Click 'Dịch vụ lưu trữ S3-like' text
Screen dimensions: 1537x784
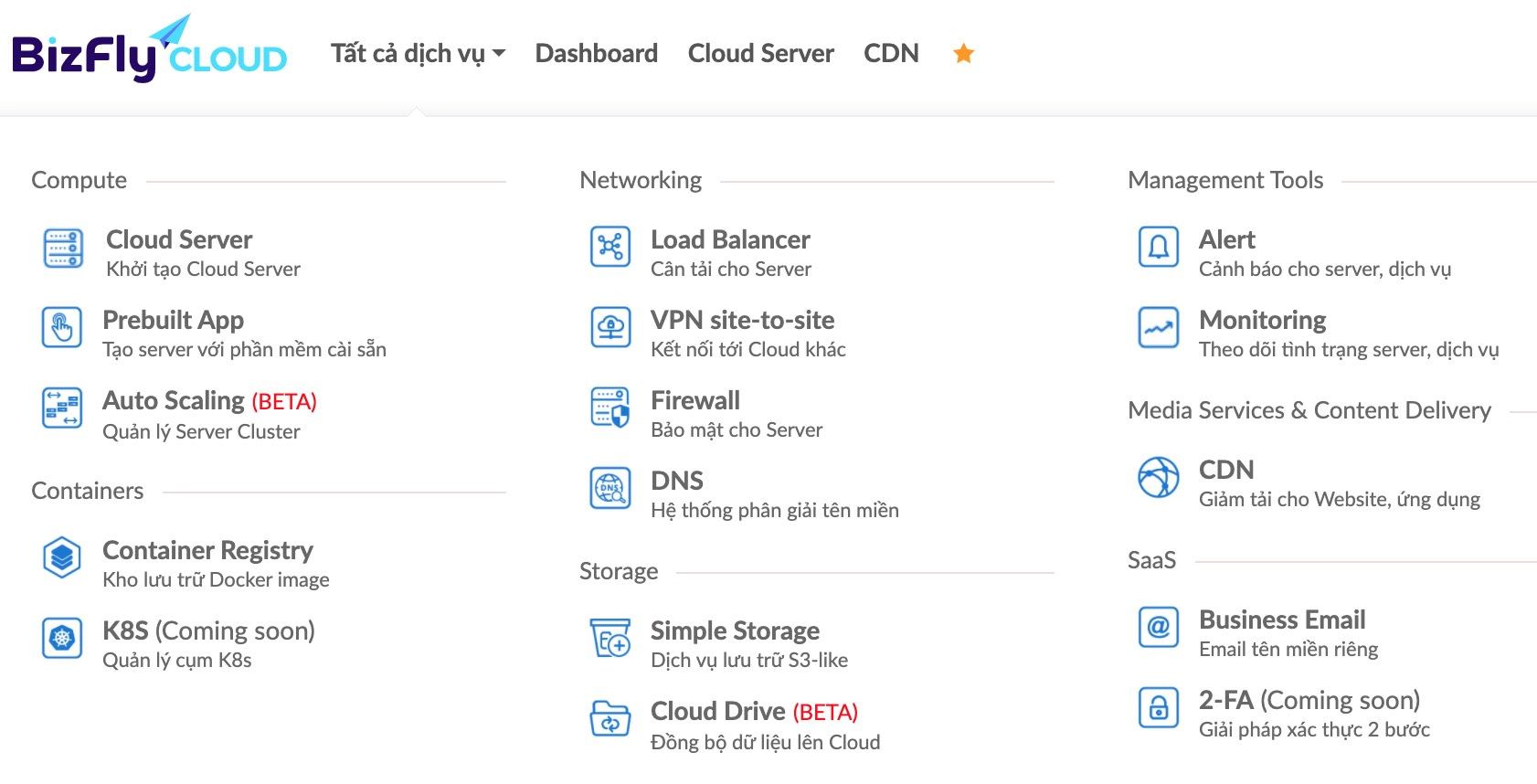click(749, 660)
